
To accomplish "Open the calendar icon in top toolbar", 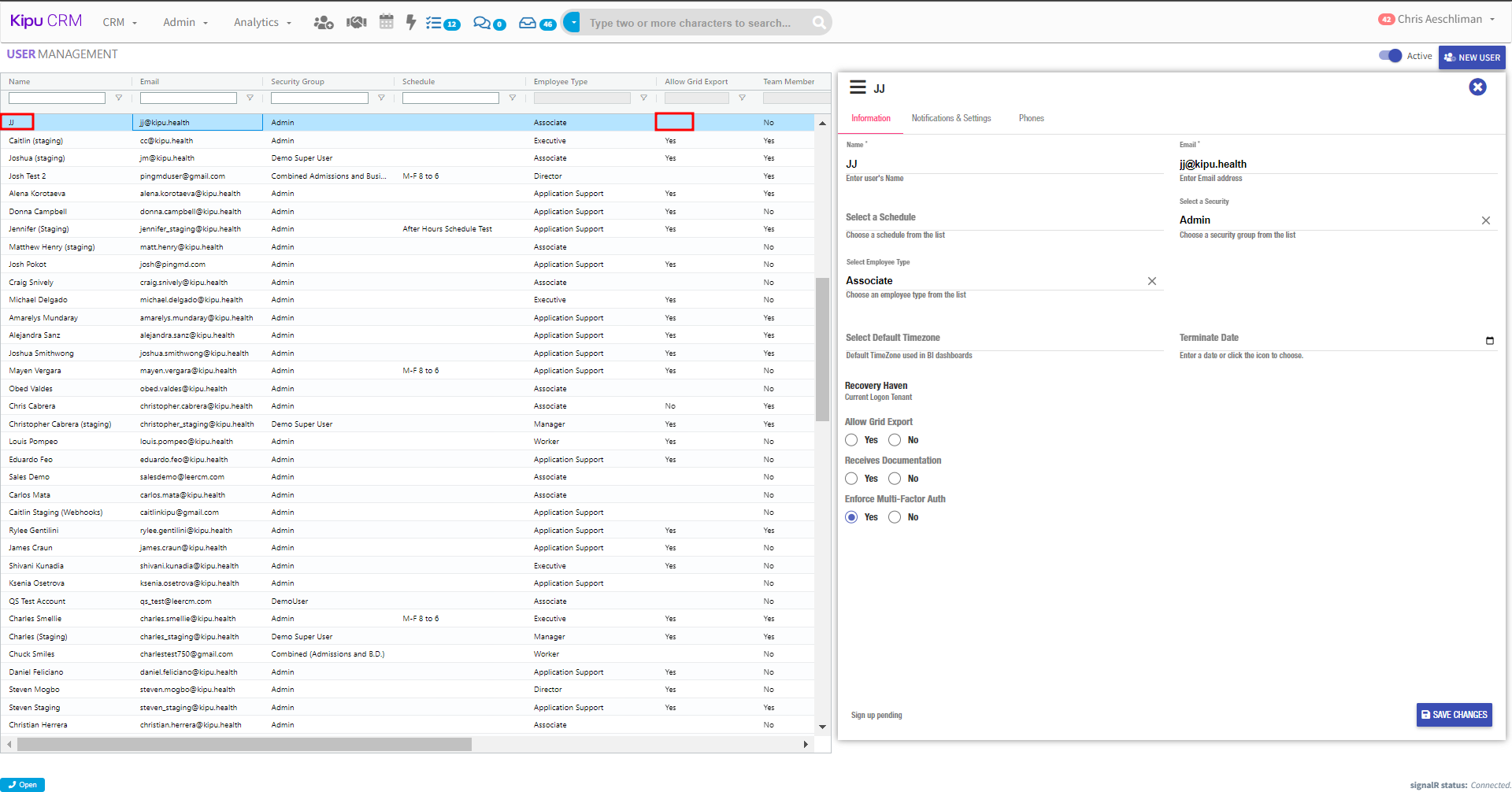I will click(386, 22).
